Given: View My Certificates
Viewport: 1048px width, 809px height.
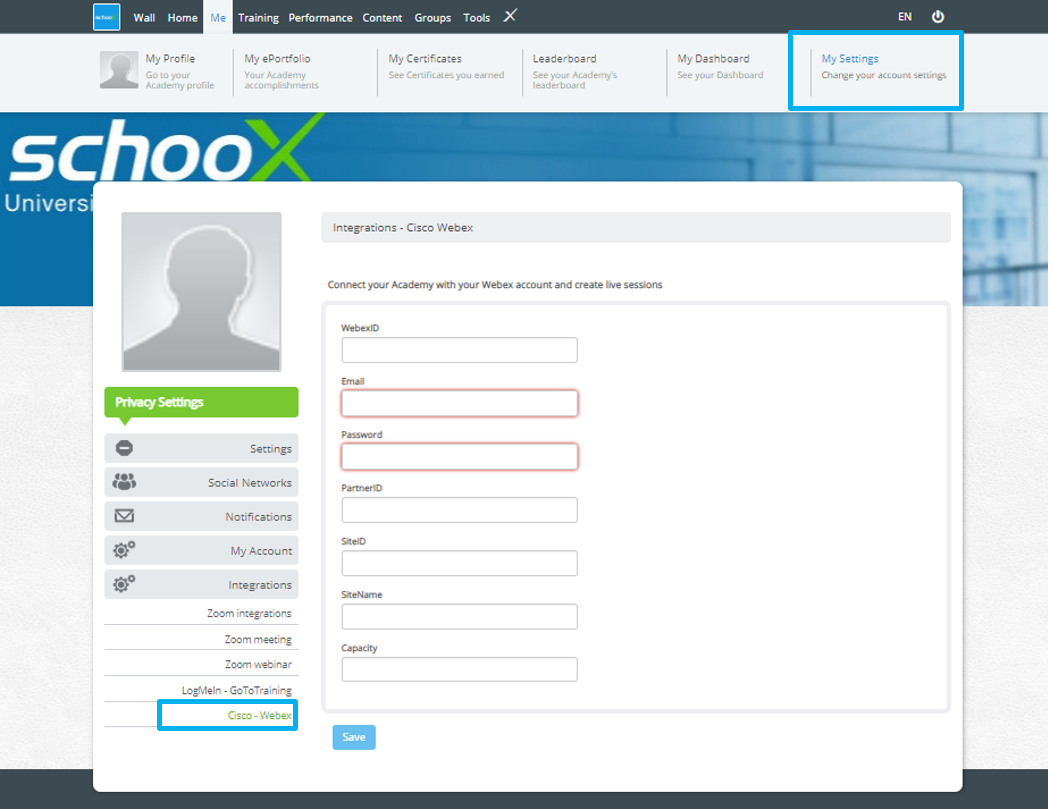Looking at the screenshot, I should click(x=424, y=59).
